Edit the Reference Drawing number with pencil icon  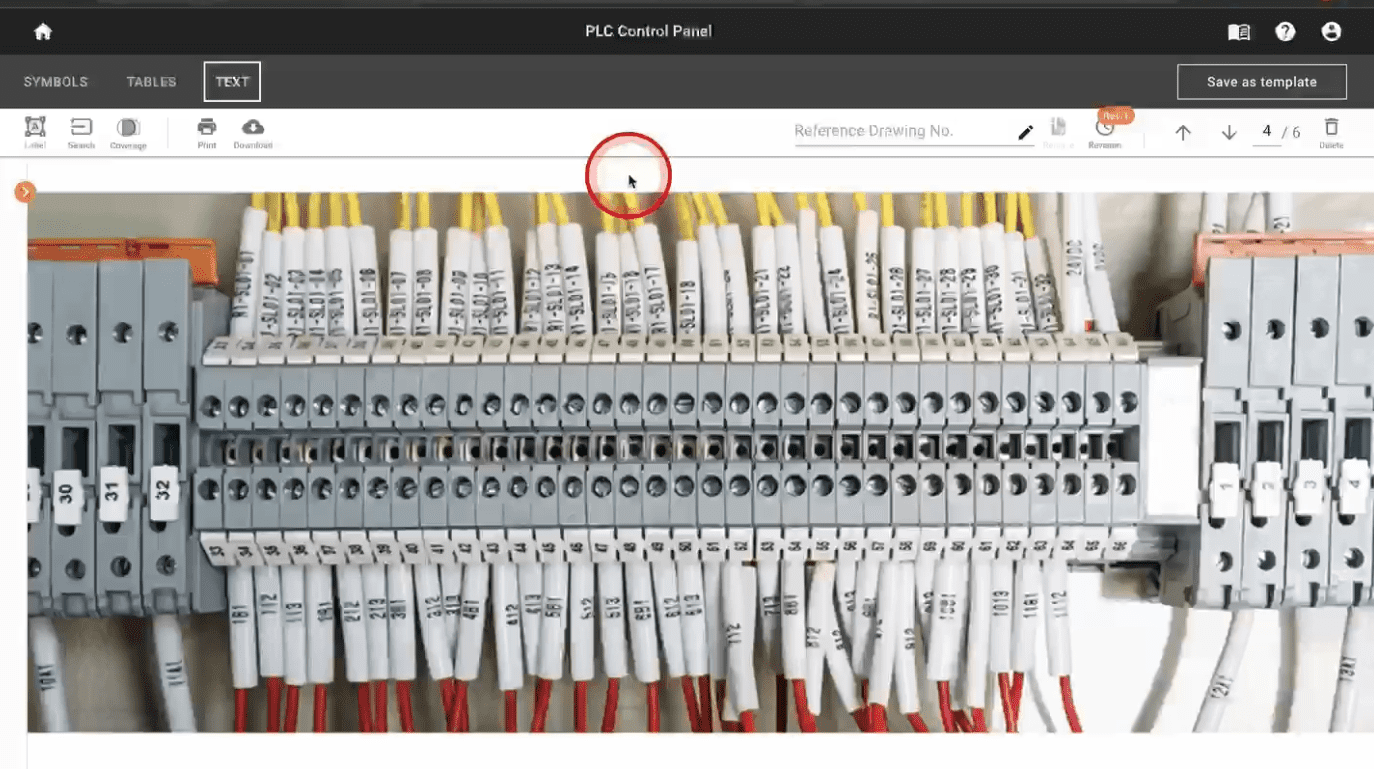pyautogui.click(x=1026, y=131)
